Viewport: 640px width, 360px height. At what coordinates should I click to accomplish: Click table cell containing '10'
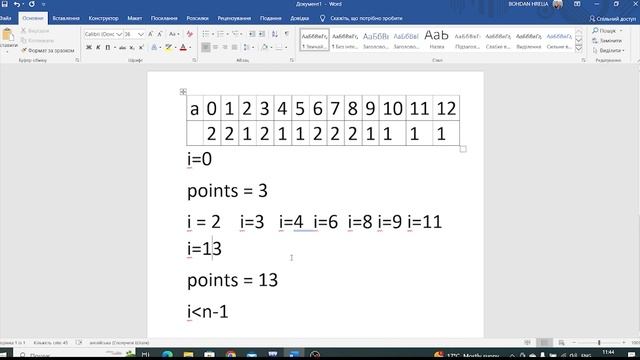(392, 109)
